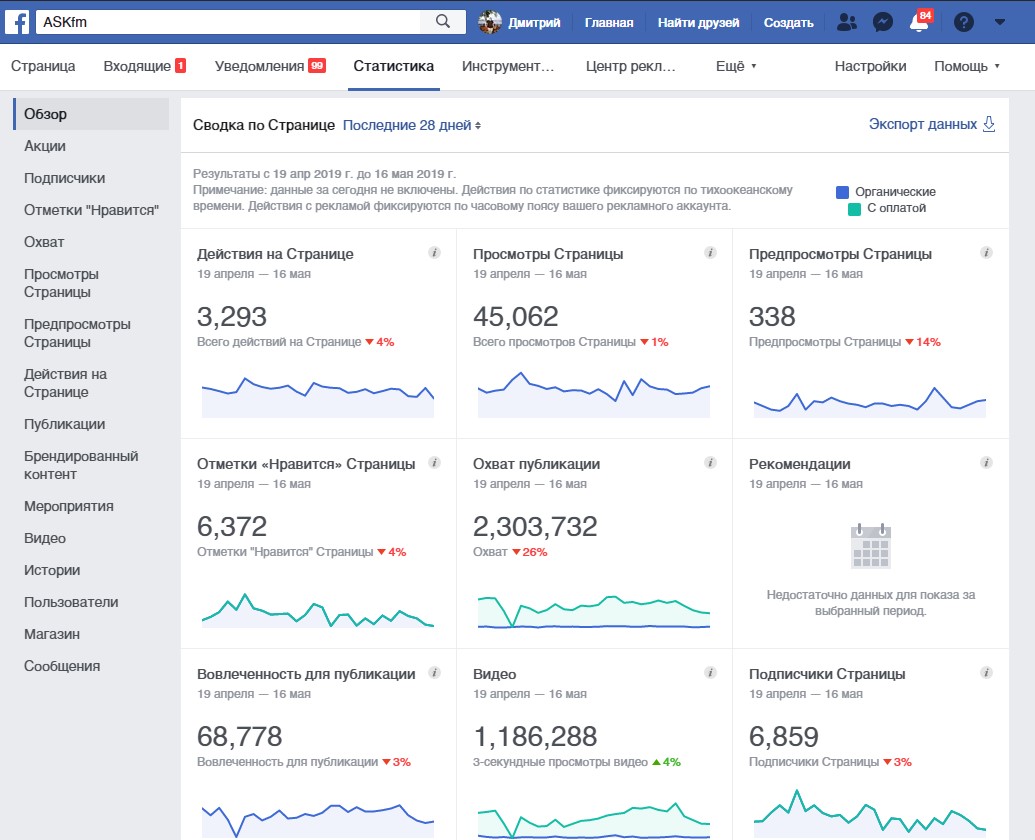Click Дмитрий profile name
Image resolution: width=1035 pixels, height=840 pixels.
tap(534, 22)
